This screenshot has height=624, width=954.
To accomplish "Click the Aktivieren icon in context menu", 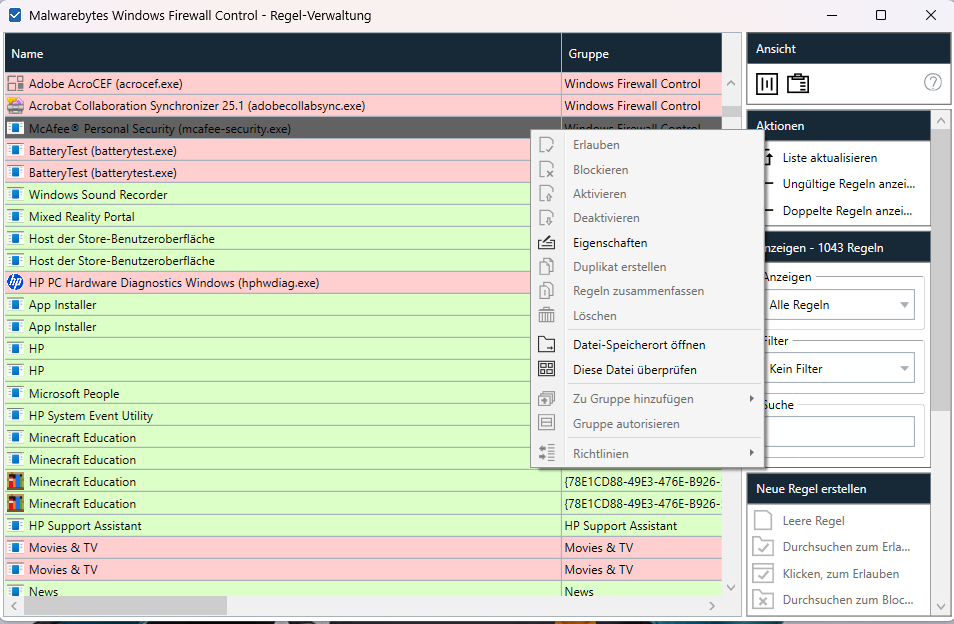I will [x=546, y=193].
